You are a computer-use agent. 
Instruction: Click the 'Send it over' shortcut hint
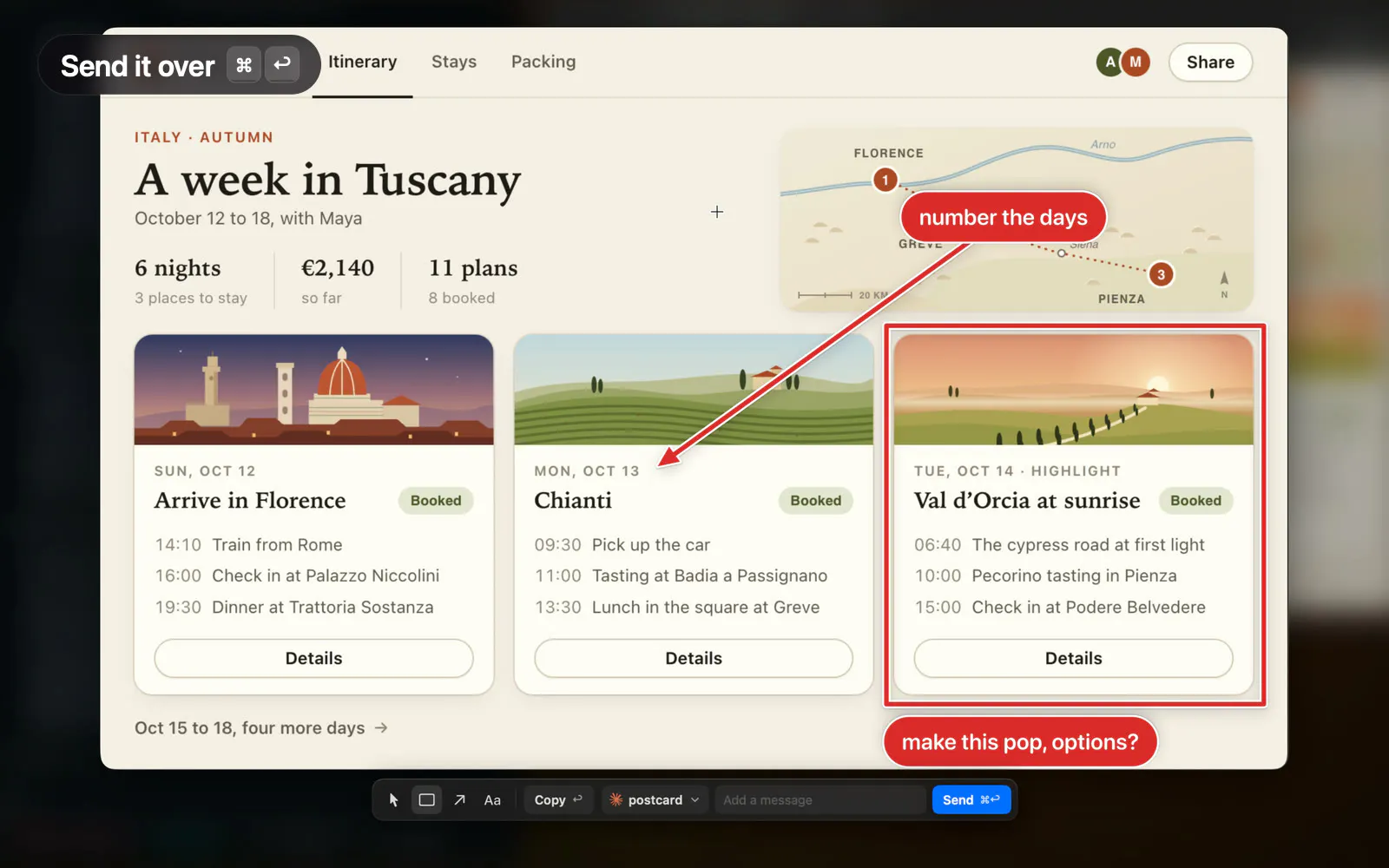click(x=180, y=65)
